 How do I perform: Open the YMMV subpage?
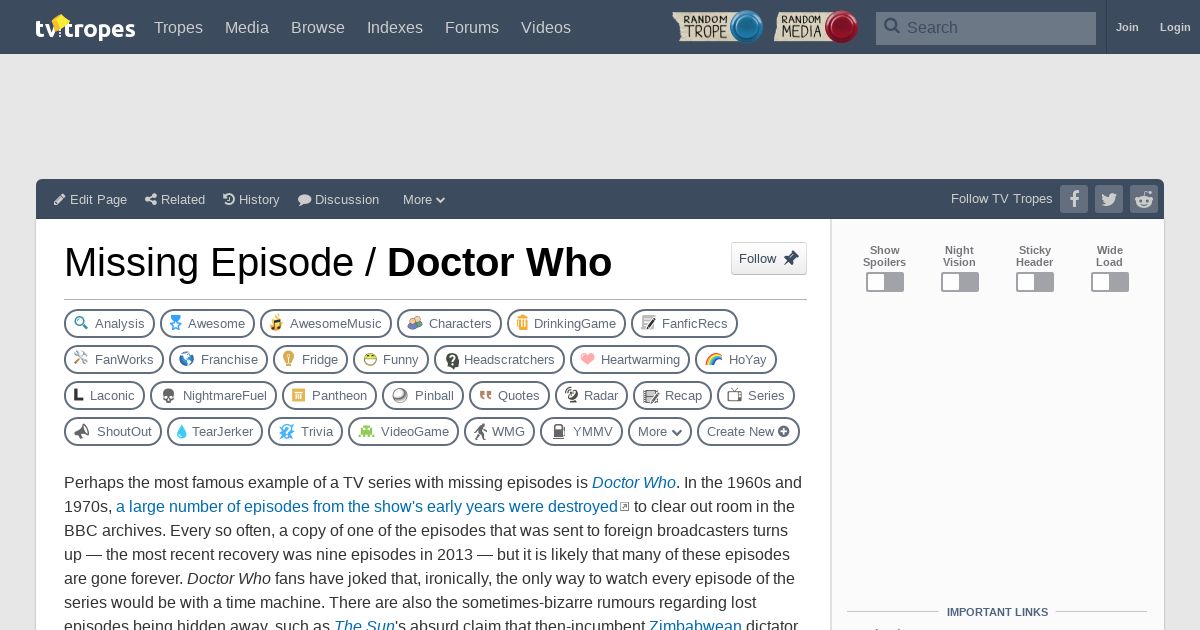581,432
